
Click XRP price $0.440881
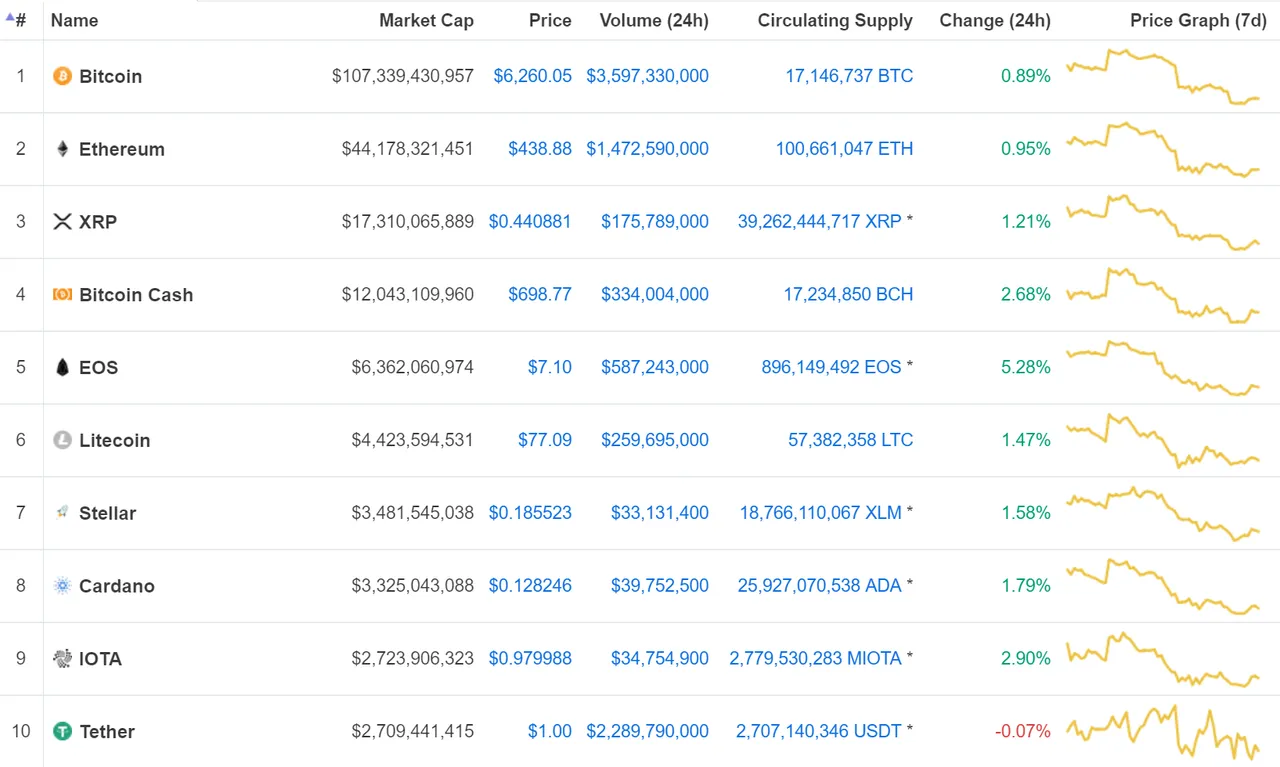(530, 222)
